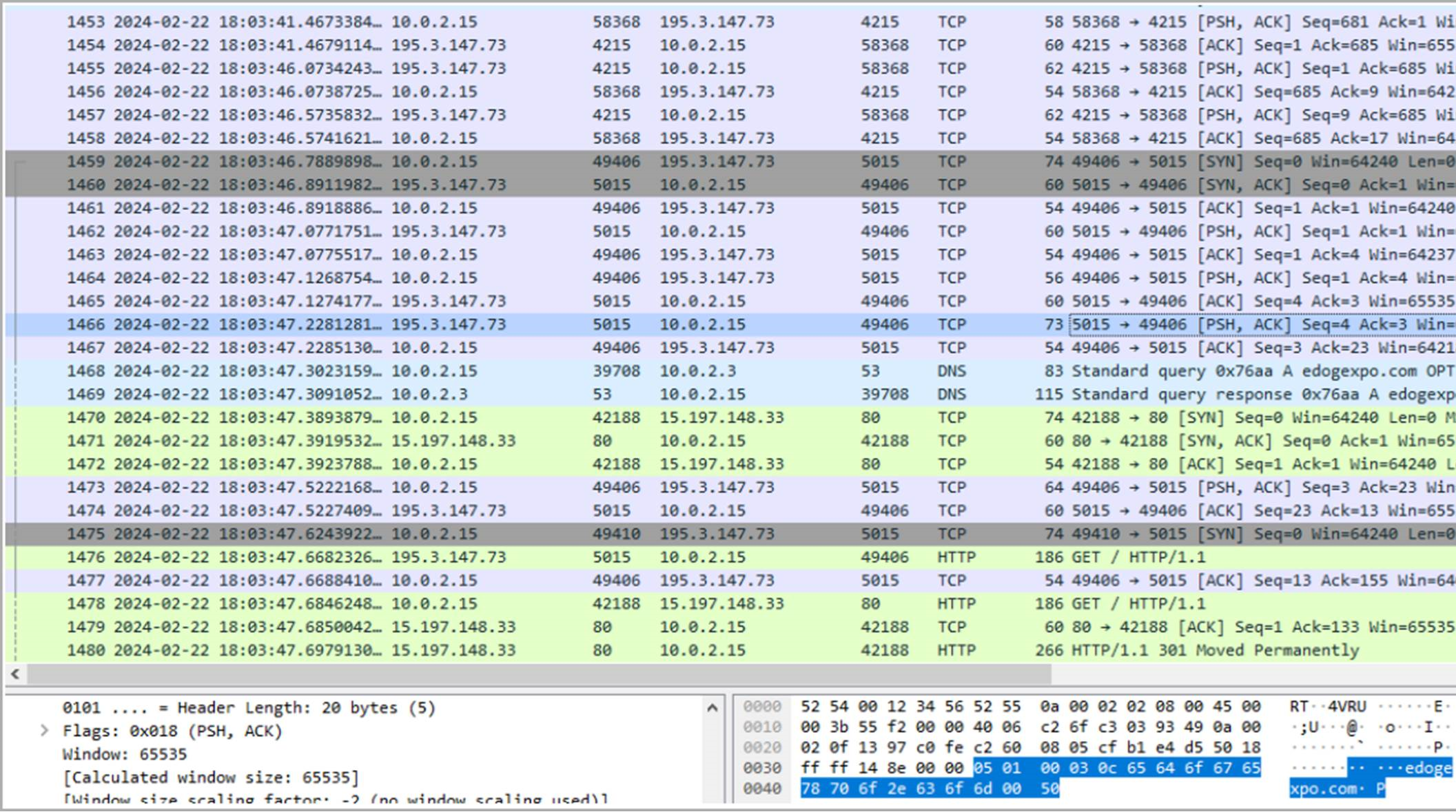Click the Header Length: 20 bytes line
The height and width of the screenshot is (812, 1456).
pos(249,708)
